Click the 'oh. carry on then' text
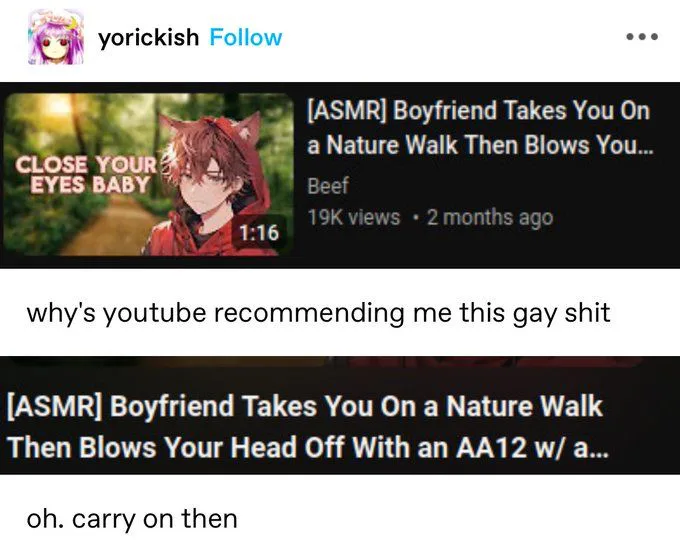This screenshot has width=680, height=555. (x=132, y=519)
